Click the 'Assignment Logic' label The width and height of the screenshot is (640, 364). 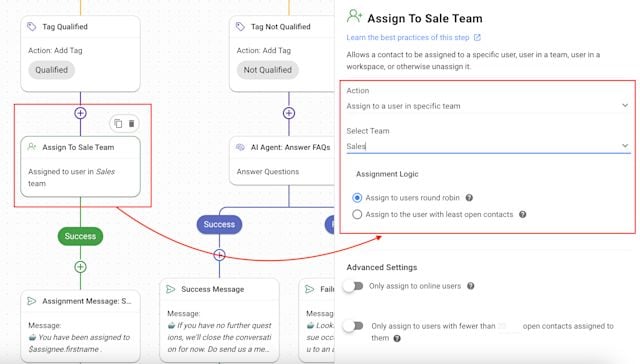pos(387,174)
